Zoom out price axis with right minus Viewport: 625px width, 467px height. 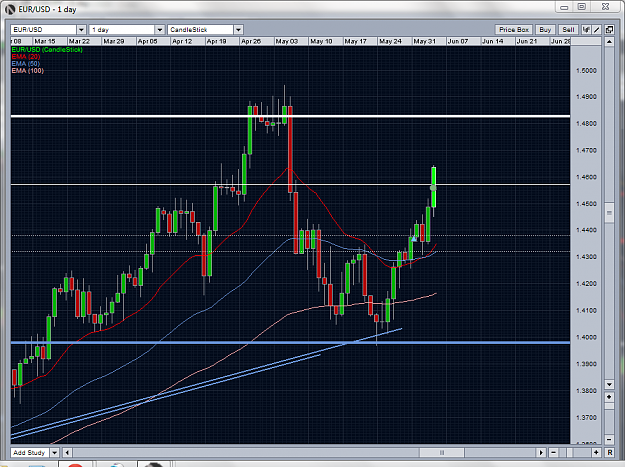click(609, 440)
